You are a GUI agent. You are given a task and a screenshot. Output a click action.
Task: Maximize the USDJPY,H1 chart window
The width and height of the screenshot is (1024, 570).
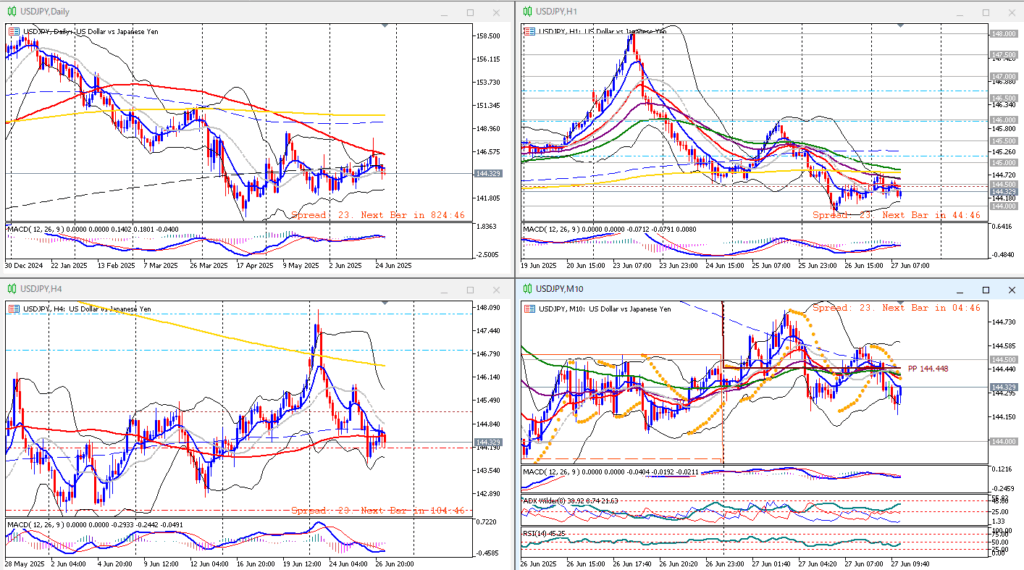point(986,12)
